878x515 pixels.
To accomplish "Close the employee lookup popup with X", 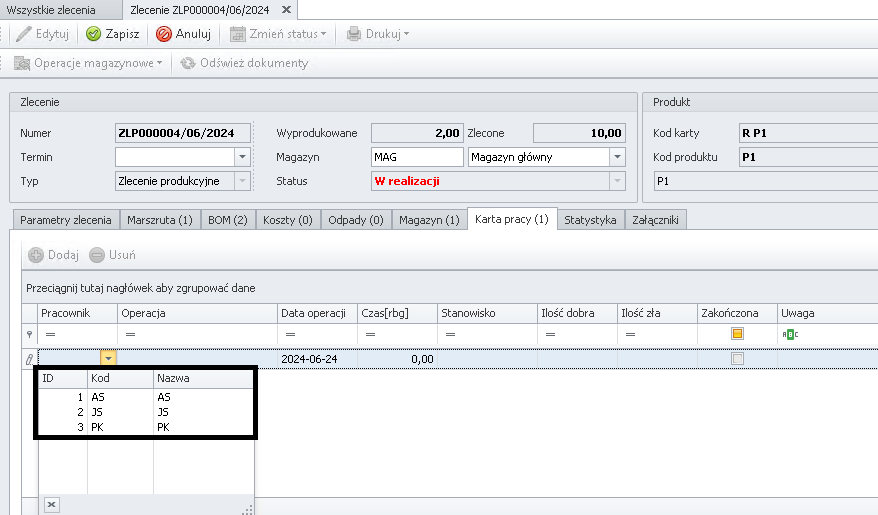I will pyautogui.click(x=52, y=505).
